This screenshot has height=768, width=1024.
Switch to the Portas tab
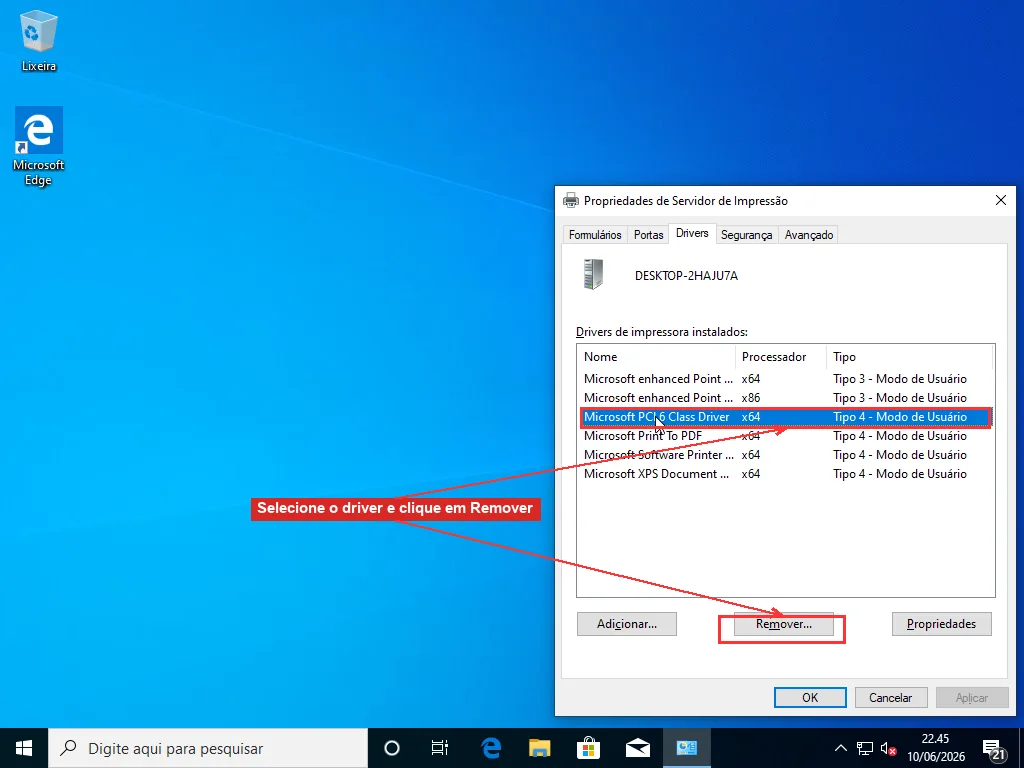coord(648,234)
